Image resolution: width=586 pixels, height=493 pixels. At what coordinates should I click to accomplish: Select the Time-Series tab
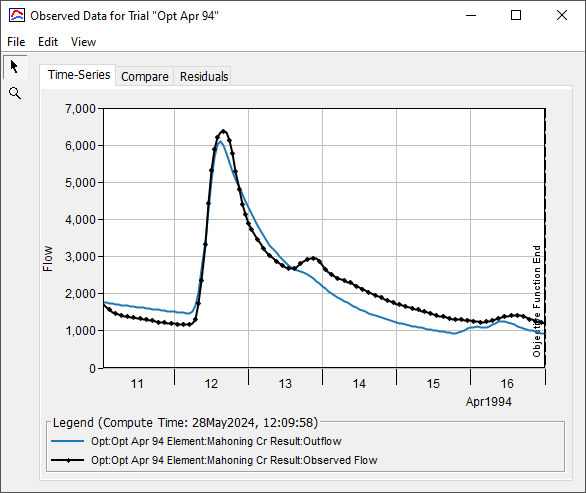[78, 75]
